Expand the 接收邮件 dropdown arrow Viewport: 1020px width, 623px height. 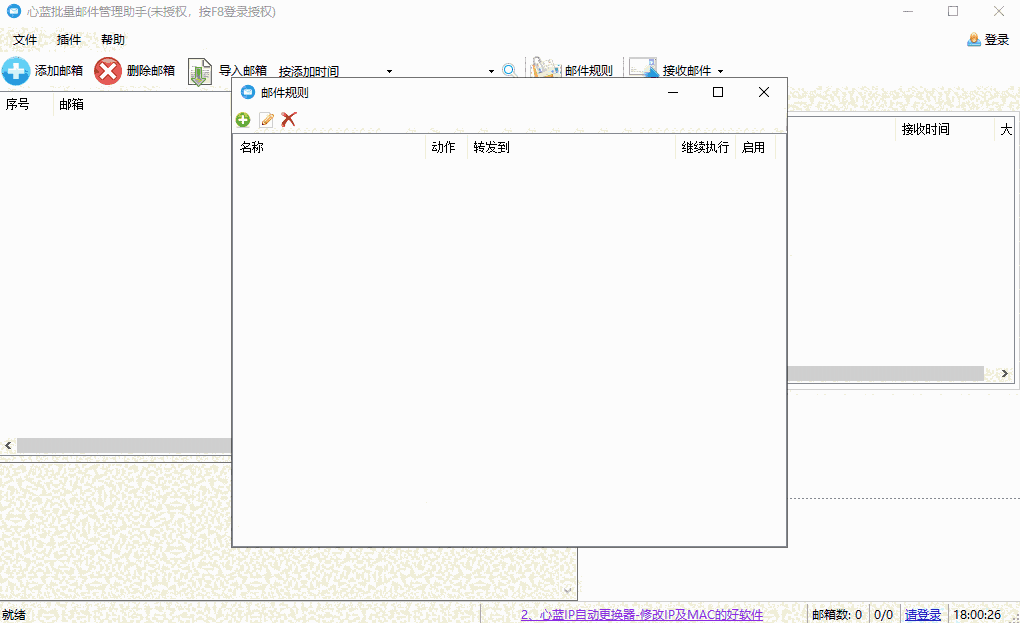click(719, 71)
